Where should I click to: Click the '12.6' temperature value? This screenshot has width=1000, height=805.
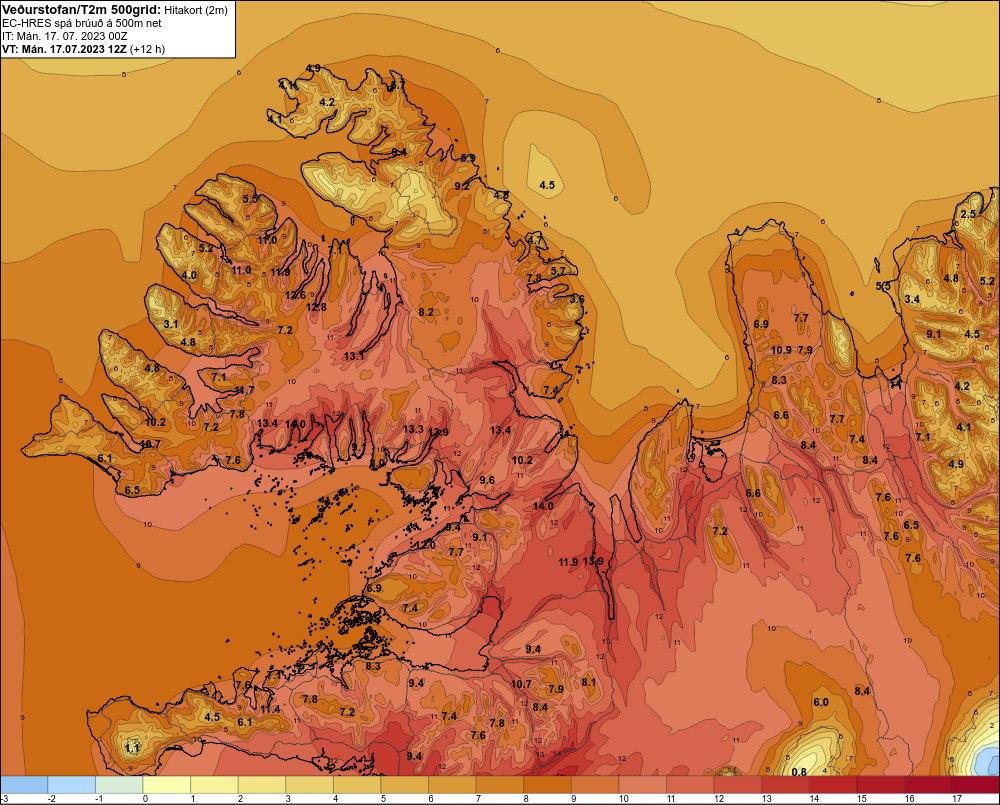pos(295,295)
